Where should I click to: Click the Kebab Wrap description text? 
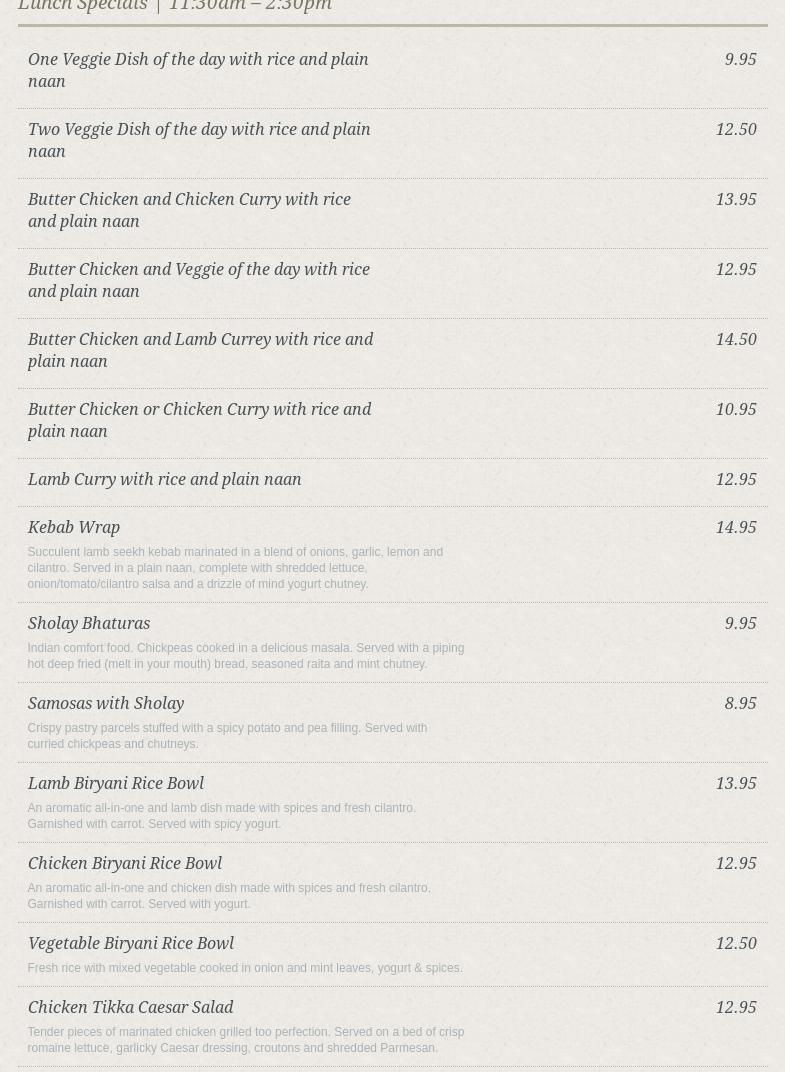pos(235,568)
